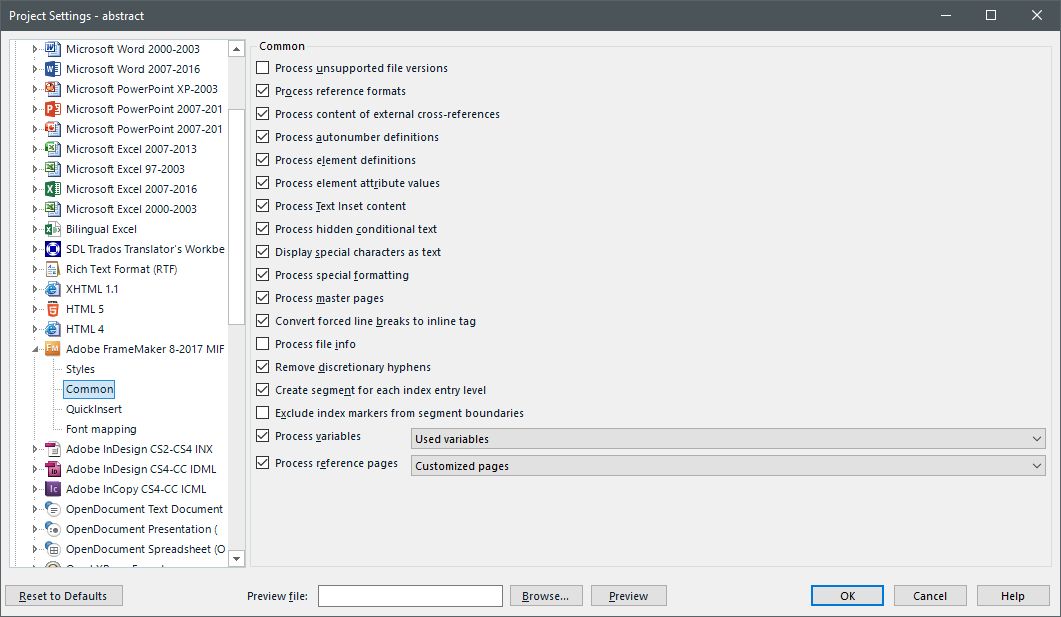The height and width of the screenshot is (617, 1061).
Task: Click the Microsoft Word 2000-2003 file type icon
Action: tap(53, 49)
